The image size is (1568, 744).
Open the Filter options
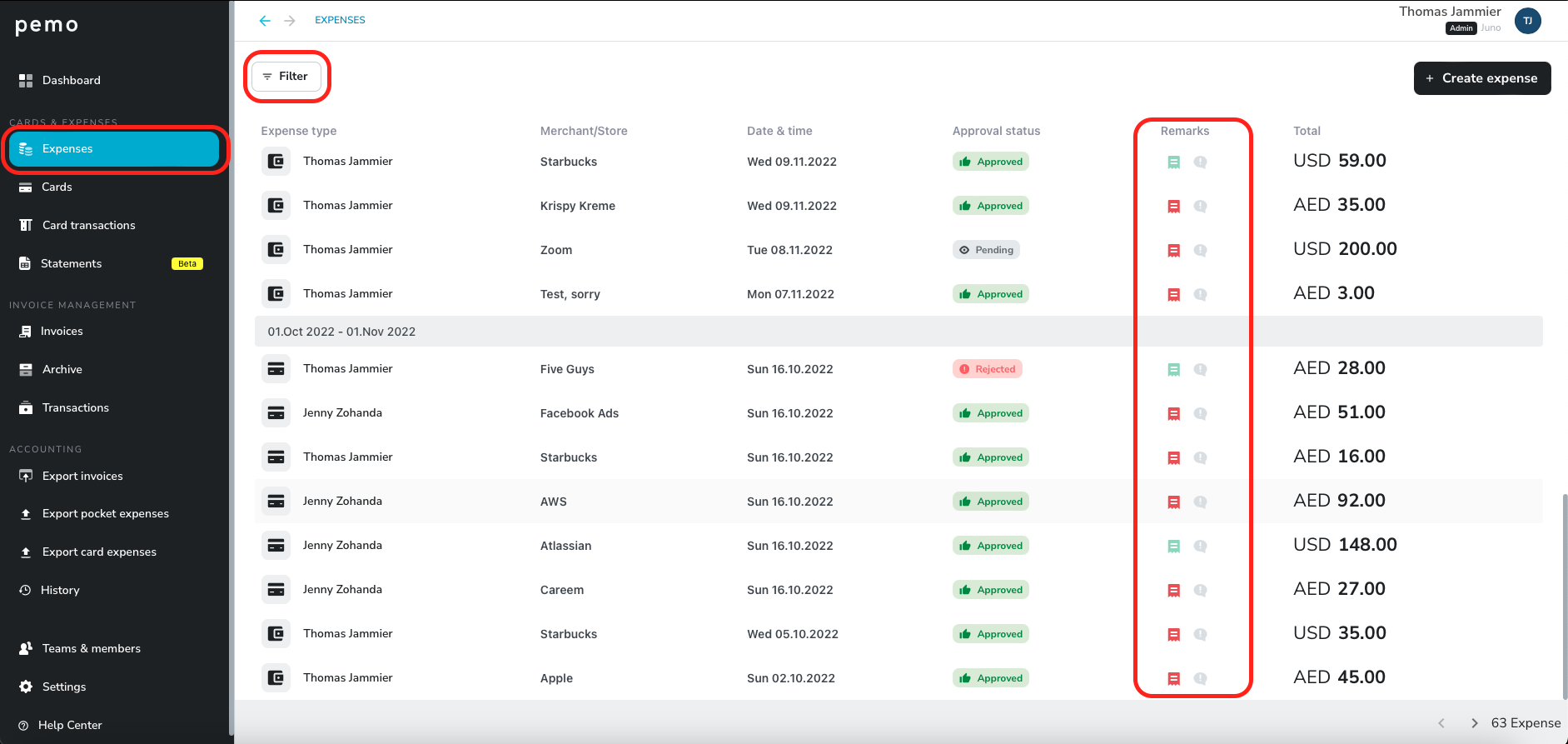(x=286, y=77)
